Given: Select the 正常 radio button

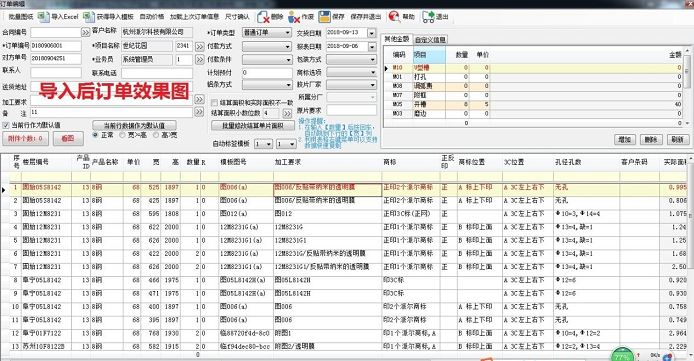Looking at the screenshot, I should click(x=95, y=135).
